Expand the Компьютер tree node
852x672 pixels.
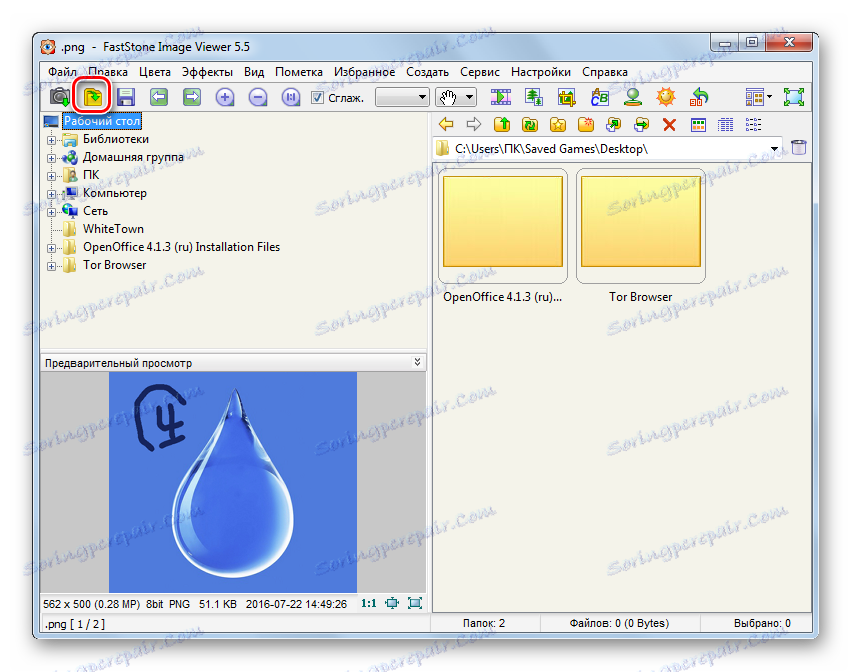pos(51,194)
